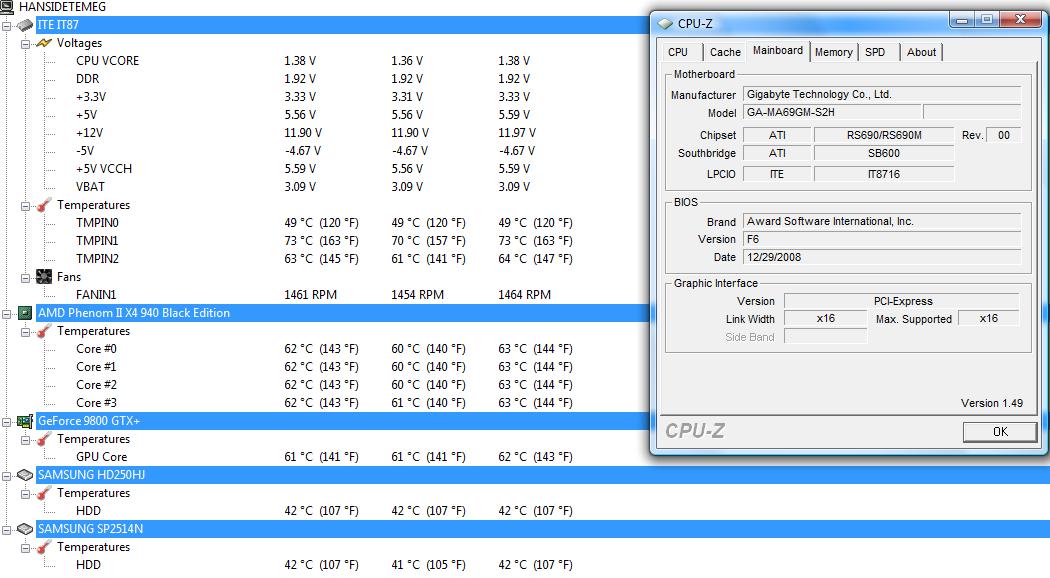Select the GPU Core temperature row

(101, 457)
